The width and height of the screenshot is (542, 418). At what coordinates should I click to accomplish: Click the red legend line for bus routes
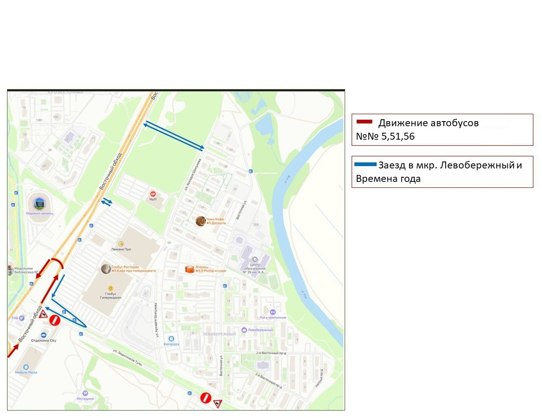pos(364,121)
